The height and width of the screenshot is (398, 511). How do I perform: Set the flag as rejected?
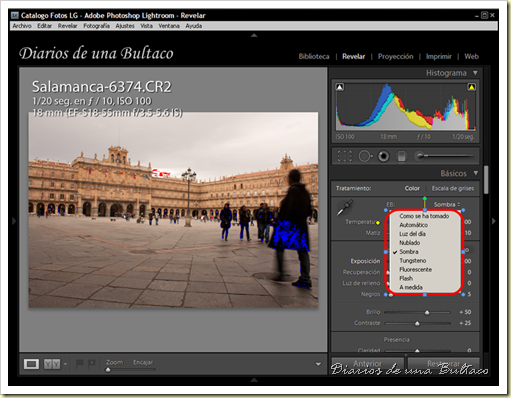coord(91,363)
